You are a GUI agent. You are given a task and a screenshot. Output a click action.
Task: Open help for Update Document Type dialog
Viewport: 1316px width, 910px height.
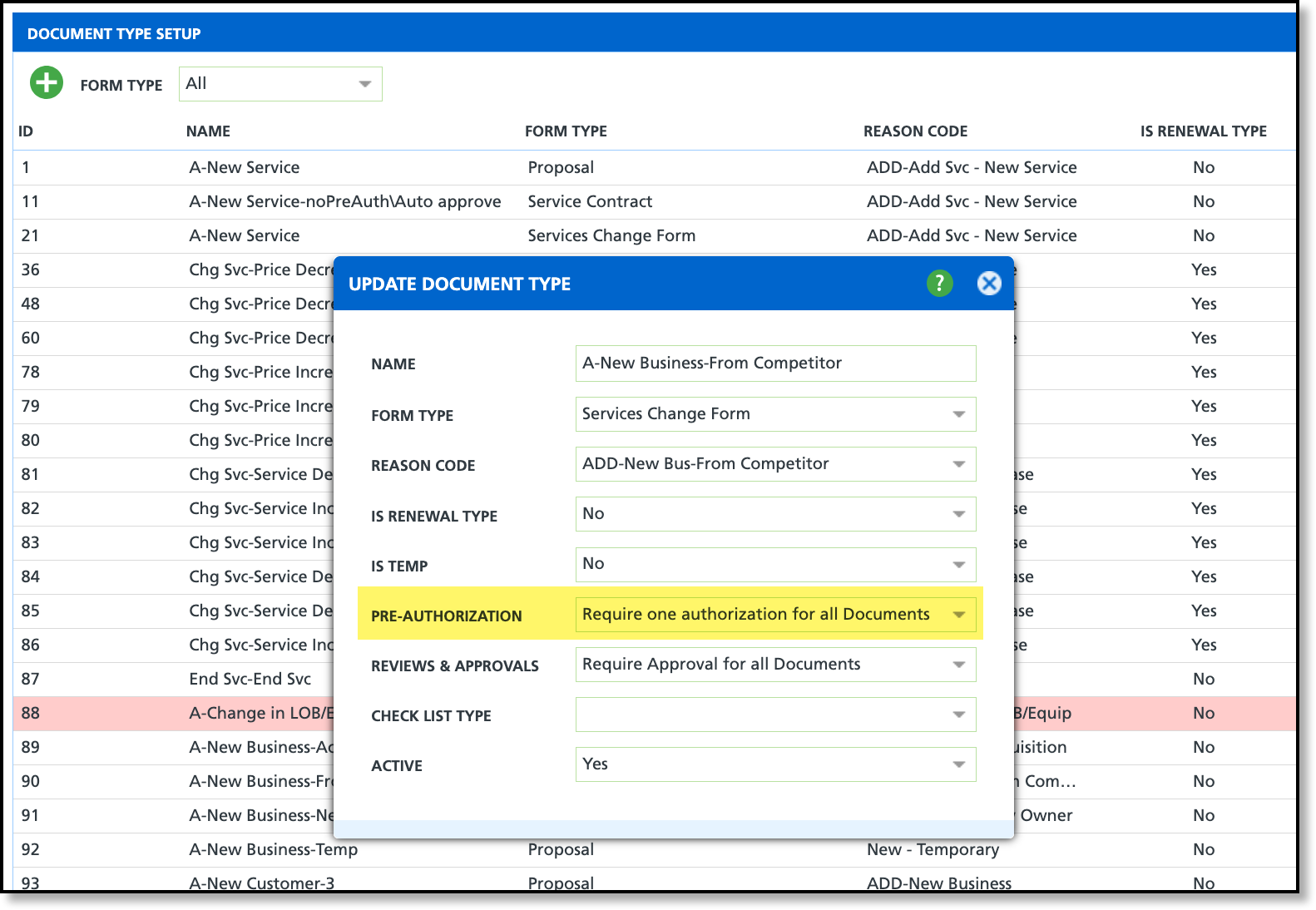[x=940, y=284]
